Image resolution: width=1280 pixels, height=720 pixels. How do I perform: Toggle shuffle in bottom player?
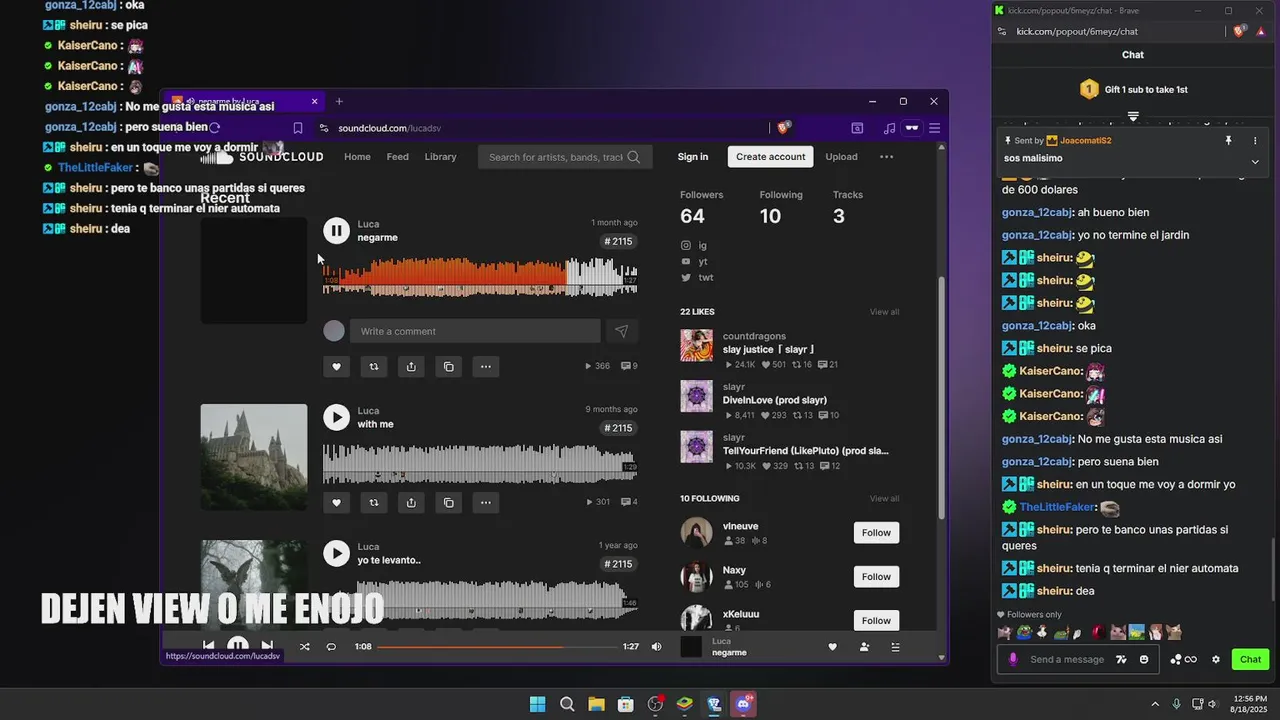coord(304,647)
